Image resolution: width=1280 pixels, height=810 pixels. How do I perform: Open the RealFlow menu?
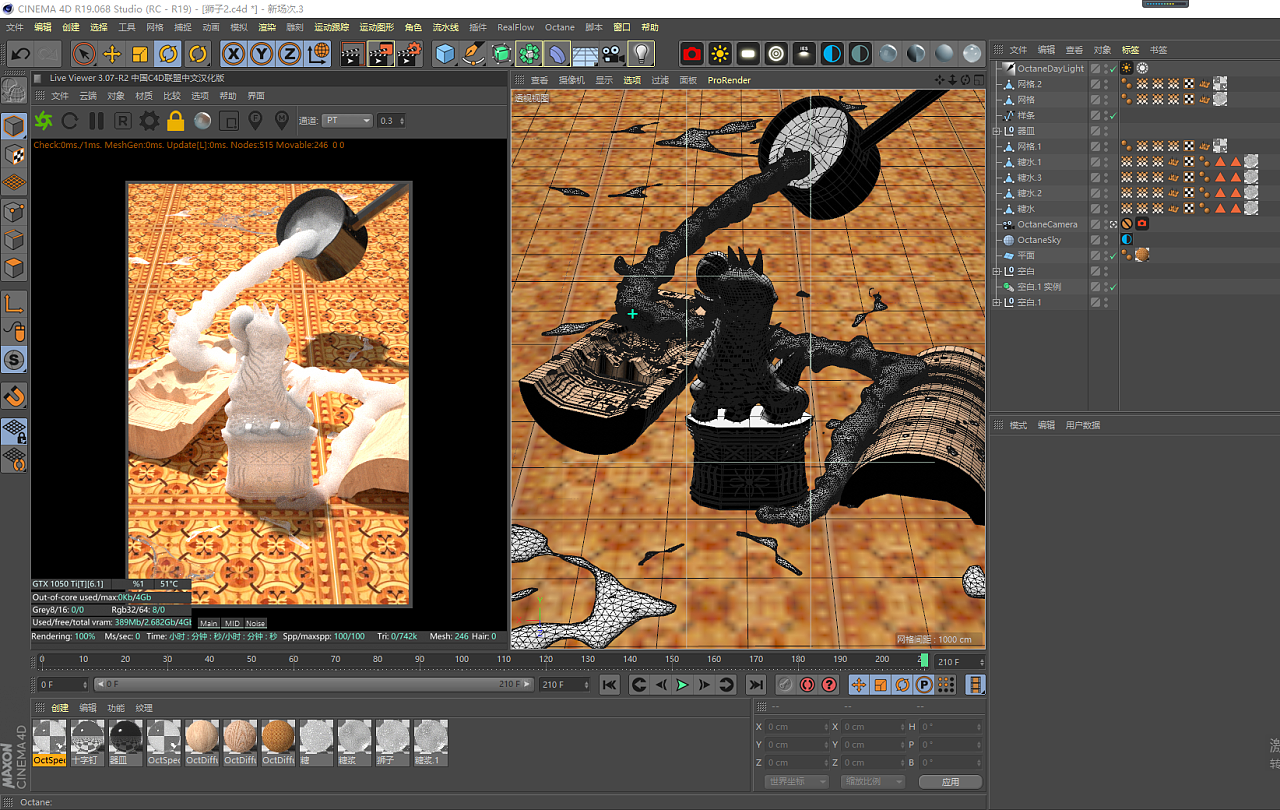[x=516, y=27]
